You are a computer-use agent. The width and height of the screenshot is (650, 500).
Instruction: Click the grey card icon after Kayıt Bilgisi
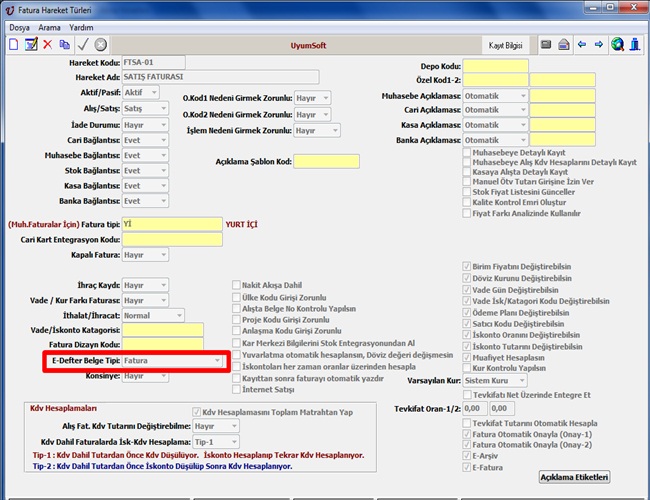click(546, 44)
